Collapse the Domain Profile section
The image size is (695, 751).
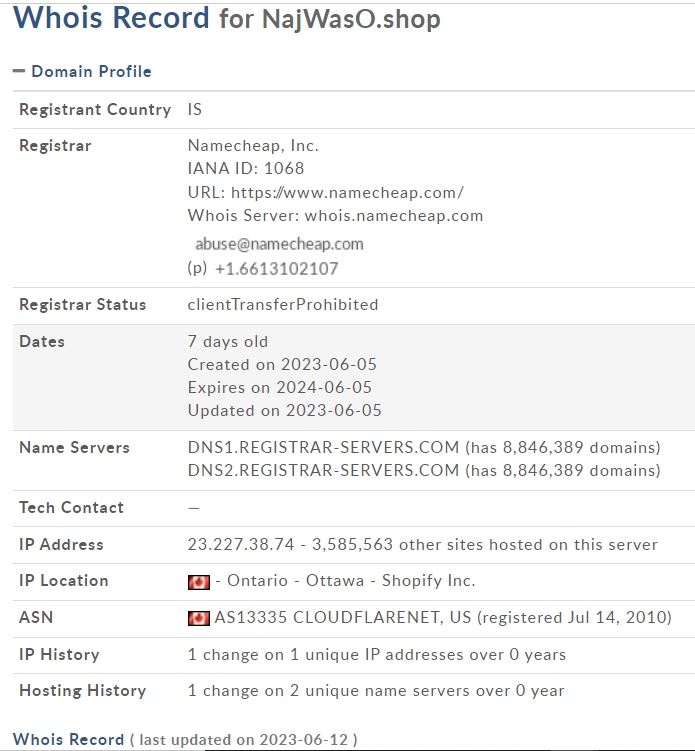(x=19, y=71)
